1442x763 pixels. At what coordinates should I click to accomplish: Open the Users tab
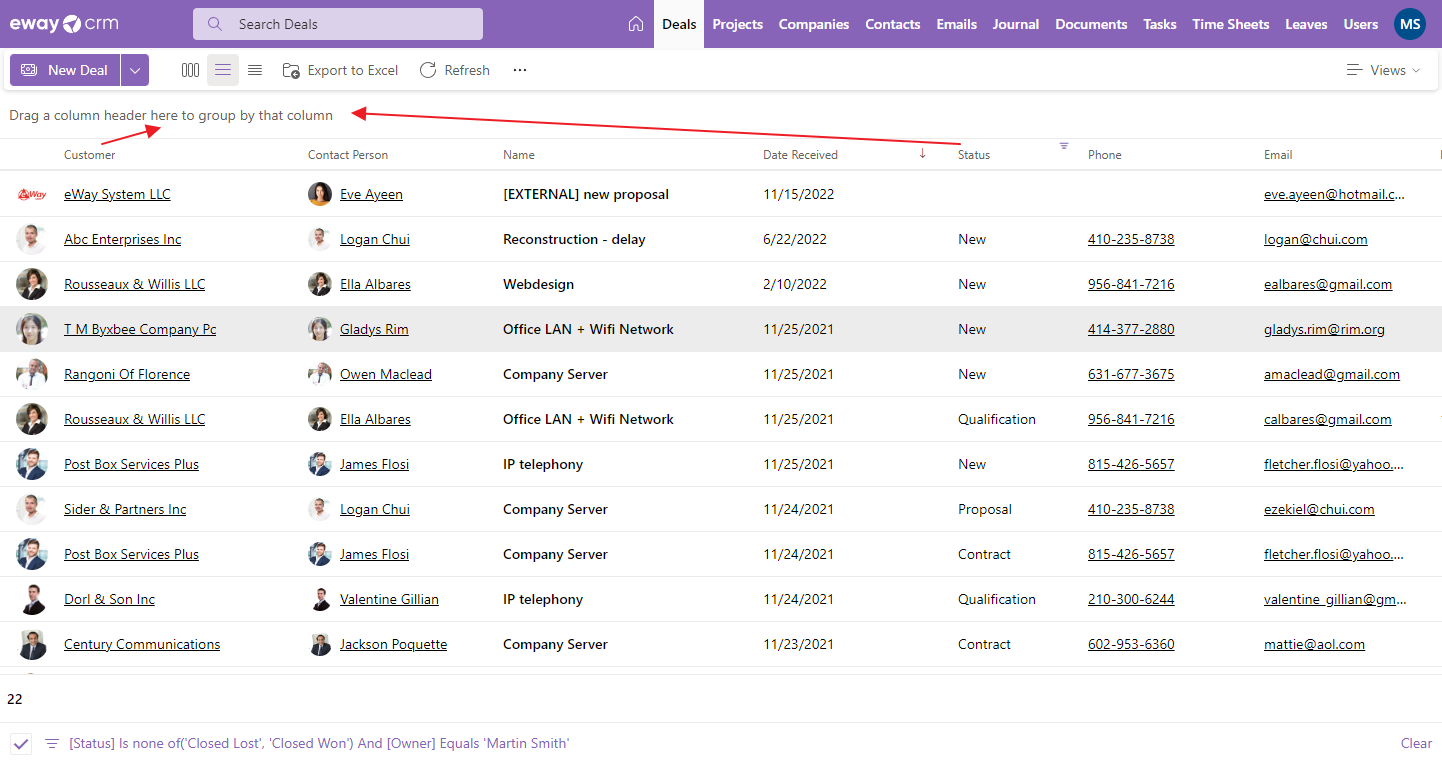pyautogui.click(x=1360, y=24)
